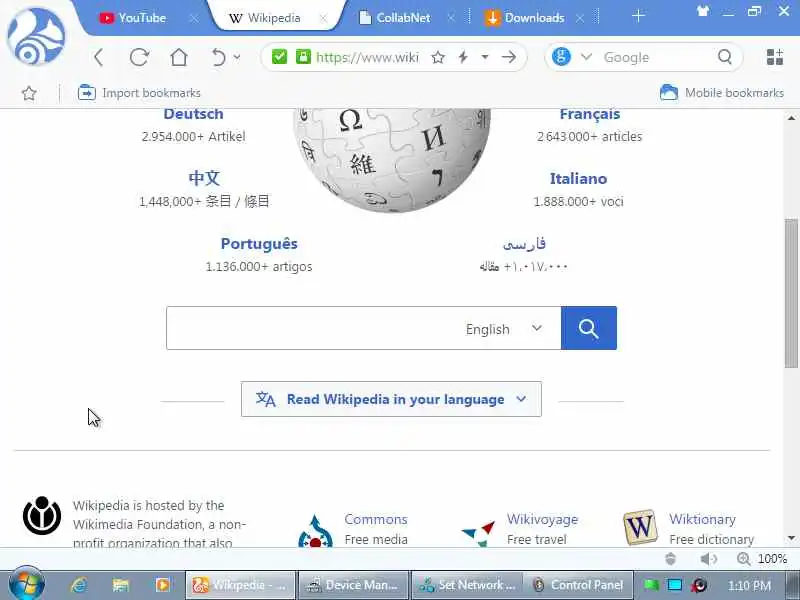This screenshot has height=600, width=800.
Task: Click the Wiktionary W tile icon
Action: point(640,527)
